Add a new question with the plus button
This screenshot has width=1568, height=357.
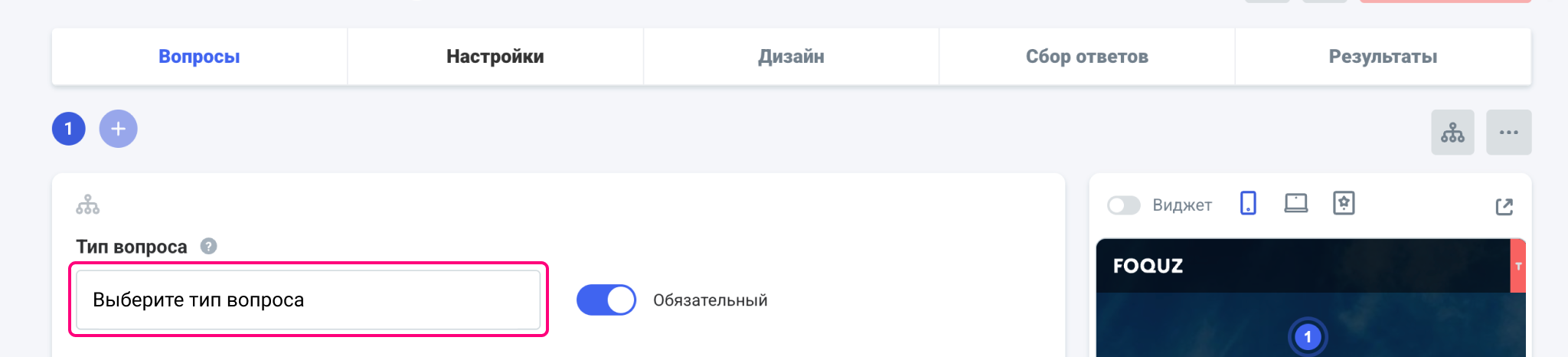118,129
